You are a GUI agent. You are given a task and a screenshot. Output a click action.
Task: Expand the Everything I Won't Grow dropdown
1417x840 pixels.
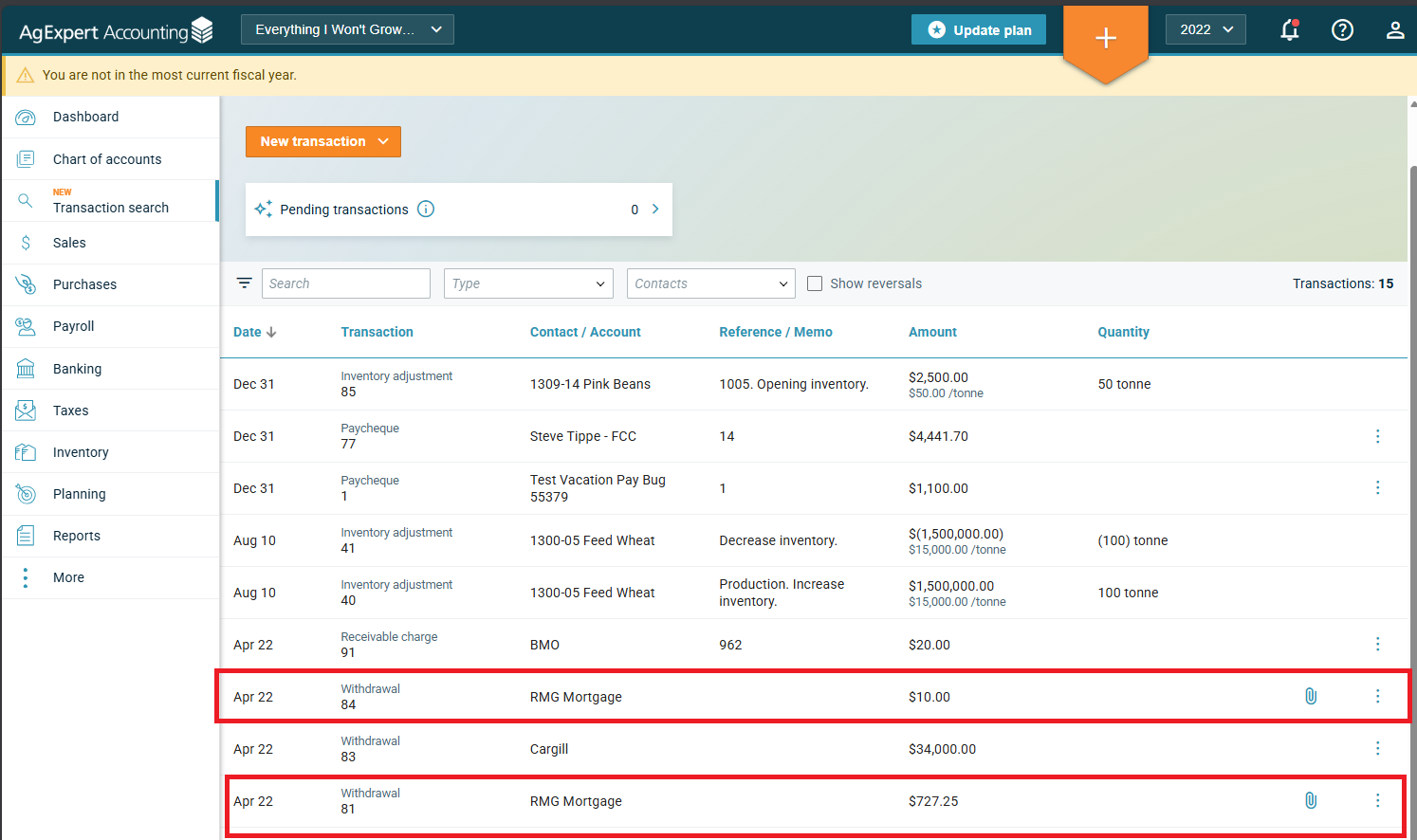pyautogui.click(x=347, y=29)
